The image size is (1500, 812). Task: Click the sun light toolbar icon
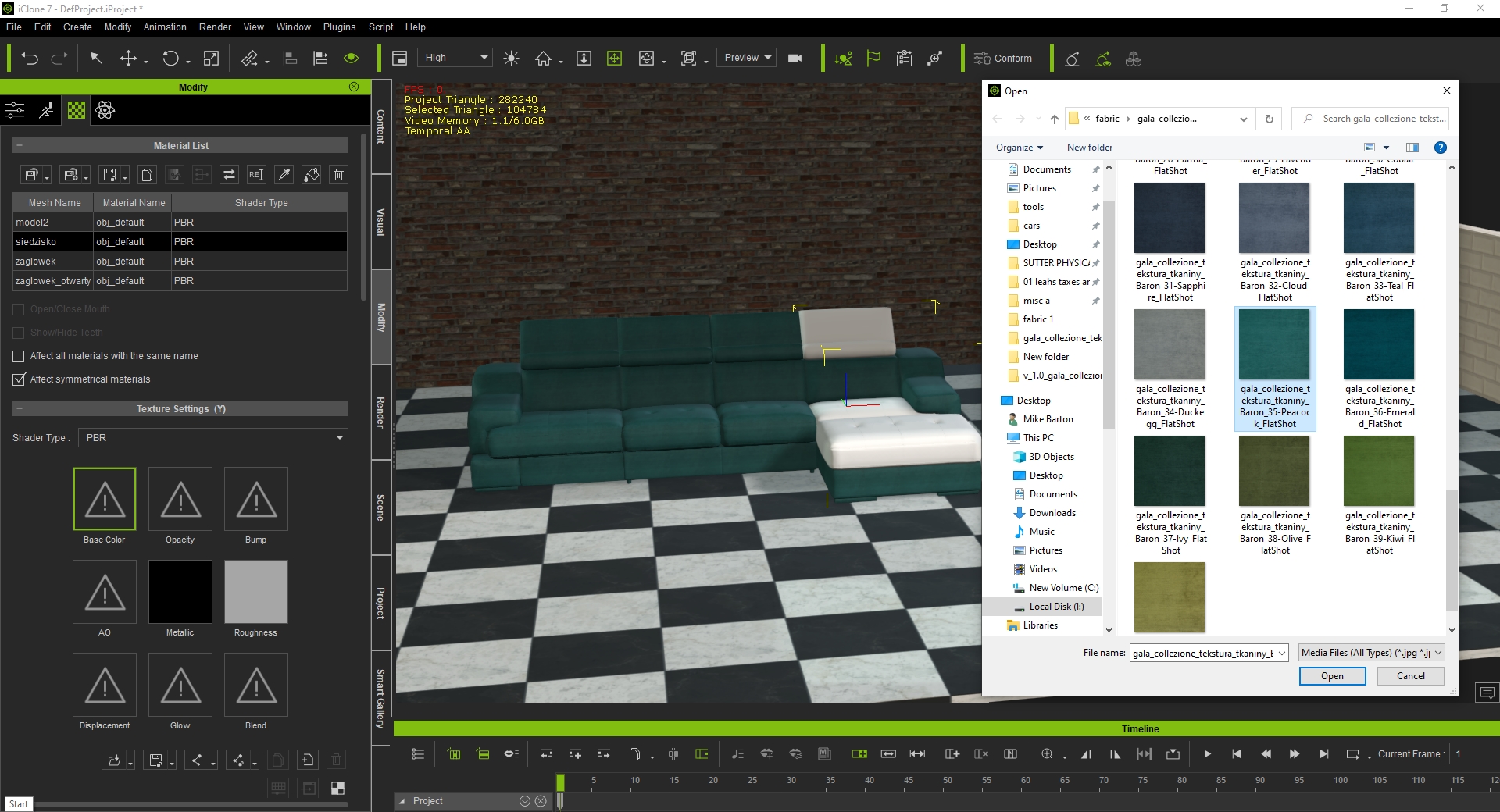click(x=511, y=59)
